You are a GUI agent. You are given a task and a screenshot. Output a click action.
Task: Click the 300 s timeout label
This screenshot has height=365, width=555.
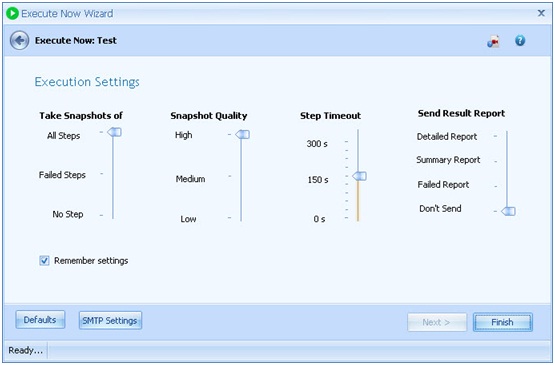317,144
